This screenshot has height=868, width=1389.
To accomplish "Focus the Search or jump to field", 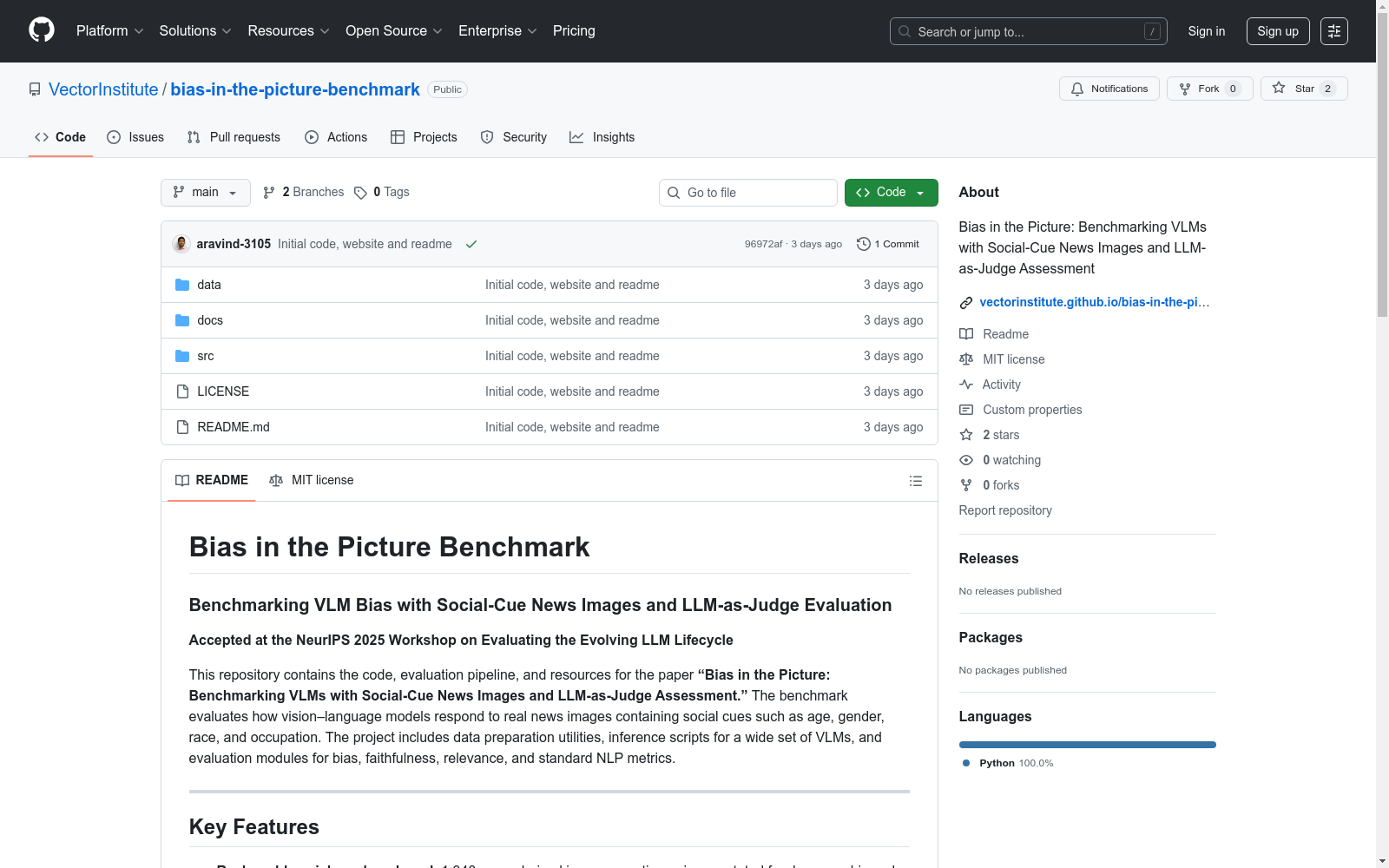I will [1029, 31].
